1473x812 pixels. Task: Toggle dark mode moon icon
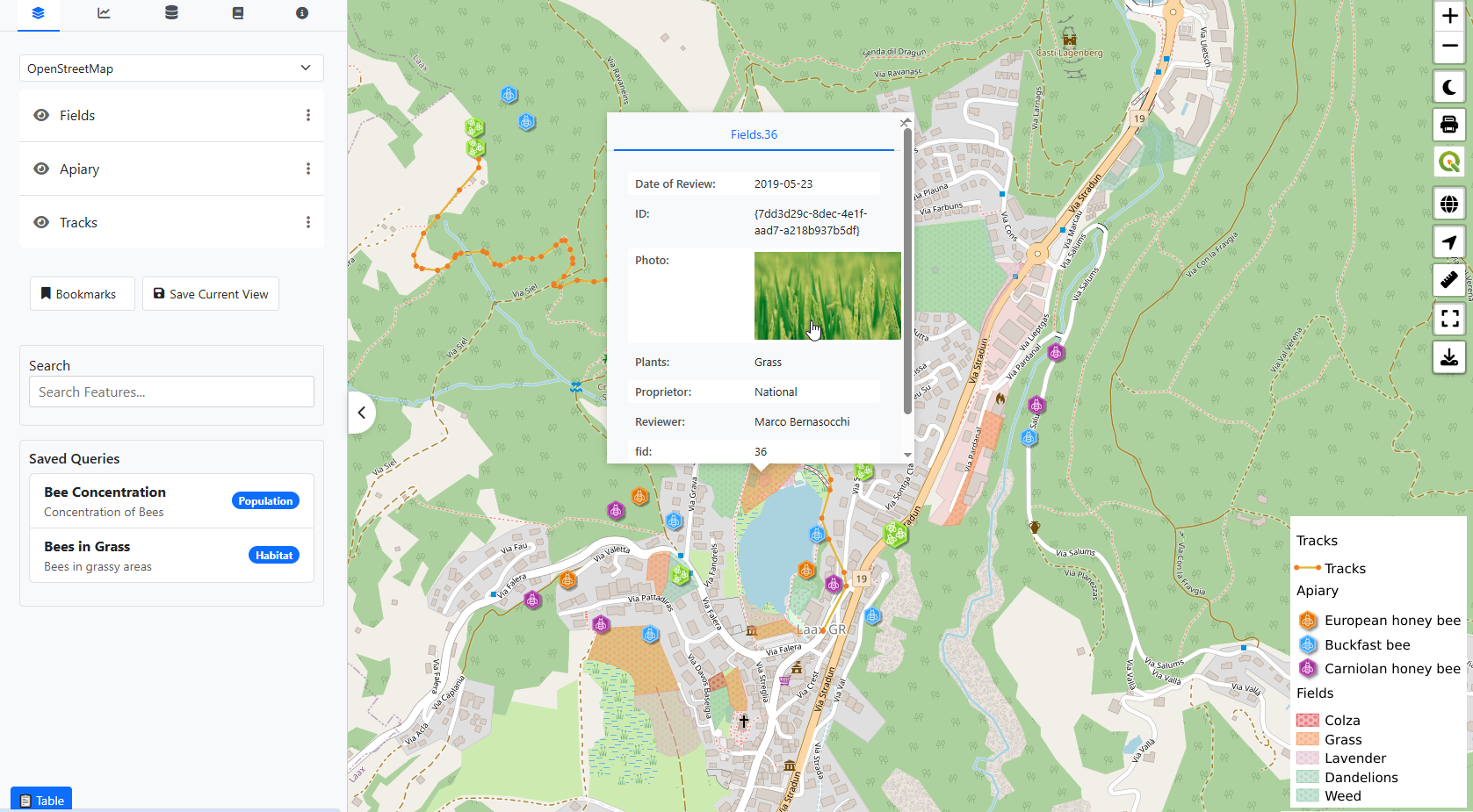[x=1449, y=87]
